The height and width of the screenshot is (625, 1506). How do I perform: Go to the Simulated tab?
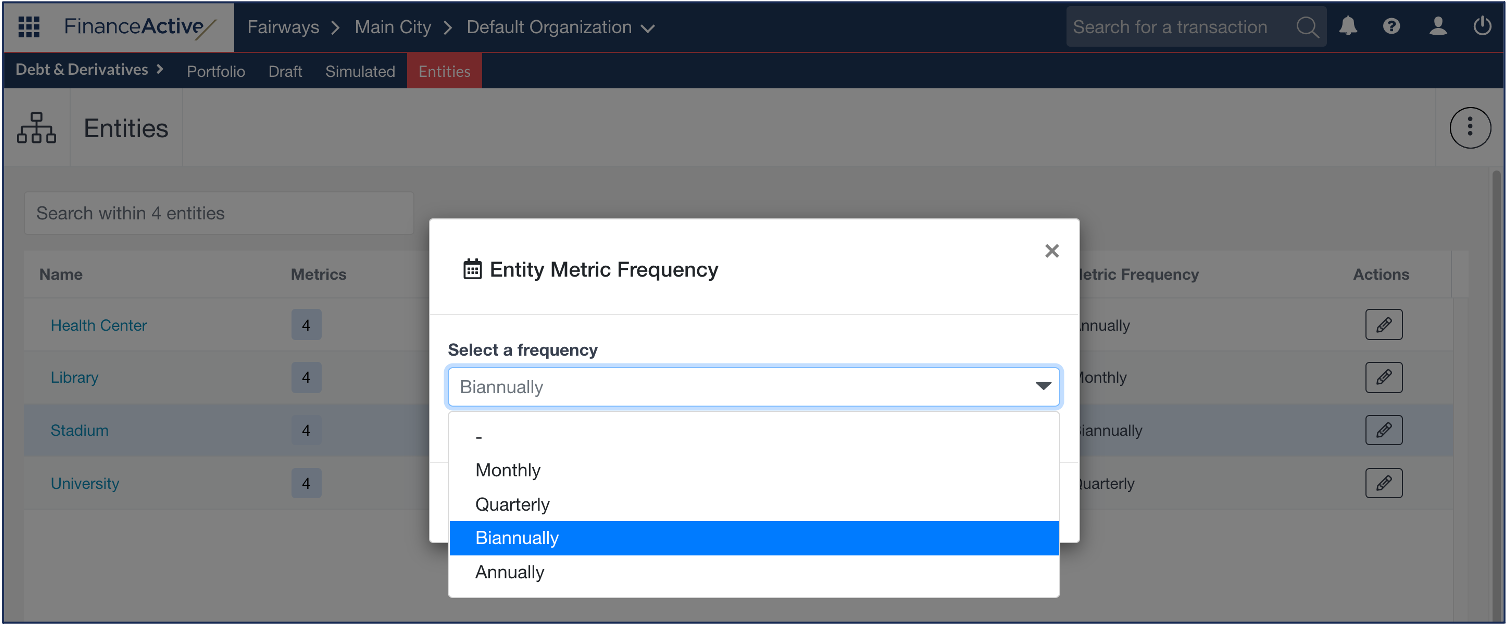pos(360,71)
